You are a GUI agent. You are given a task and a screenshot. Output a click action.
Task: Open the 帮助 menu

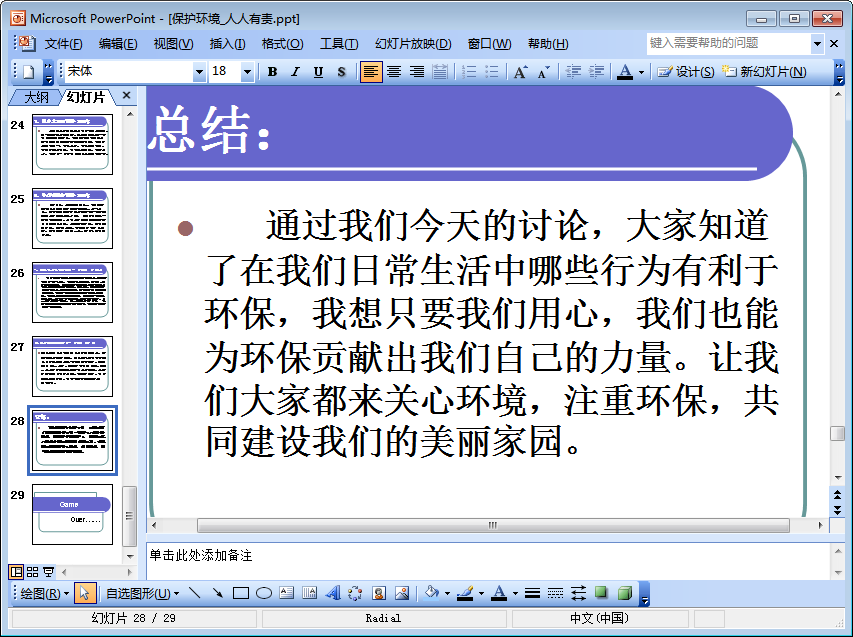coord(548,44)
